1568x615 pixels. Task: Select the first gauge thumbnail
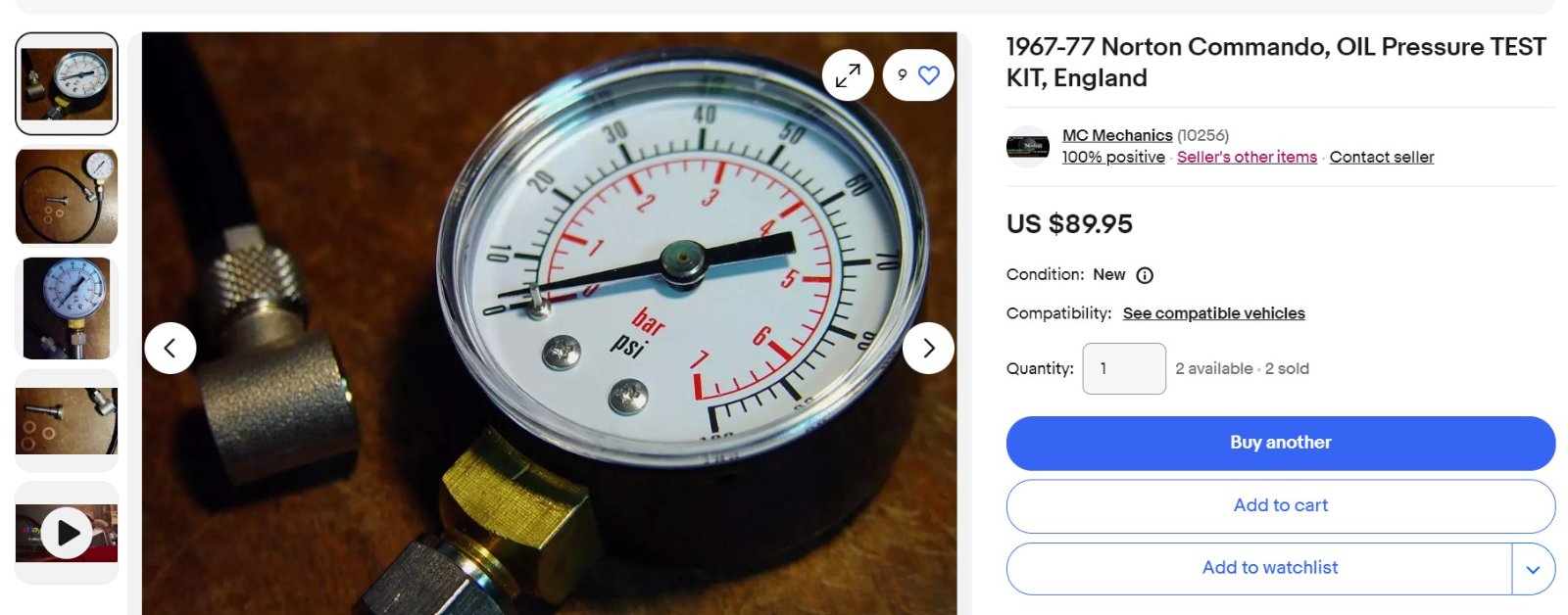pos(67,84)
